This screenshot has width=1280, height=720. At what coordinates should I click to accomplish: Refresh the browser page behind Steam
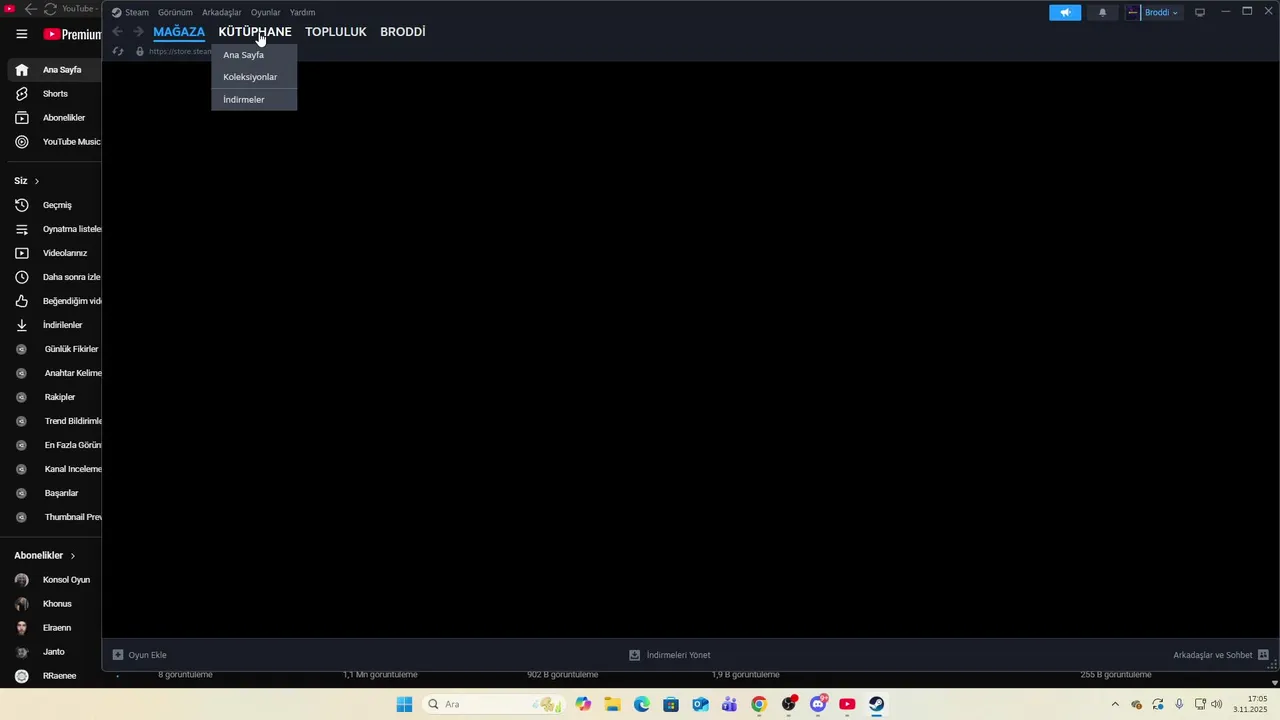[50, 8]
